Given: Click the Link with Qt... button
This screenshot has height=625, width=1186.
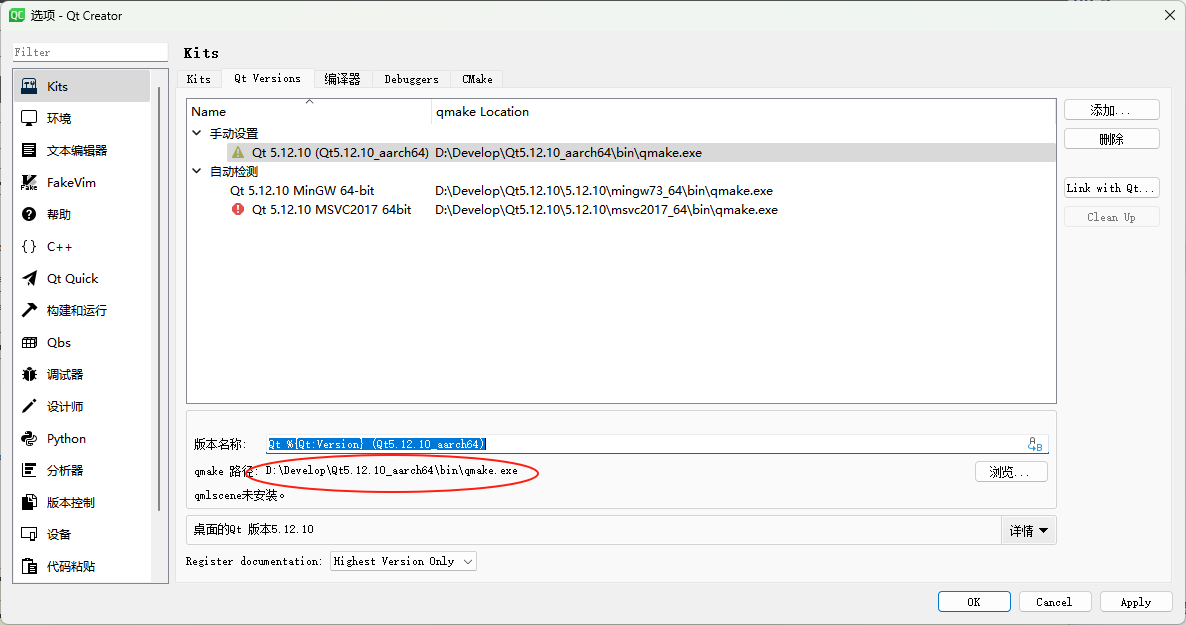Looking at the screenshot, I should (x=1111, y=188).
